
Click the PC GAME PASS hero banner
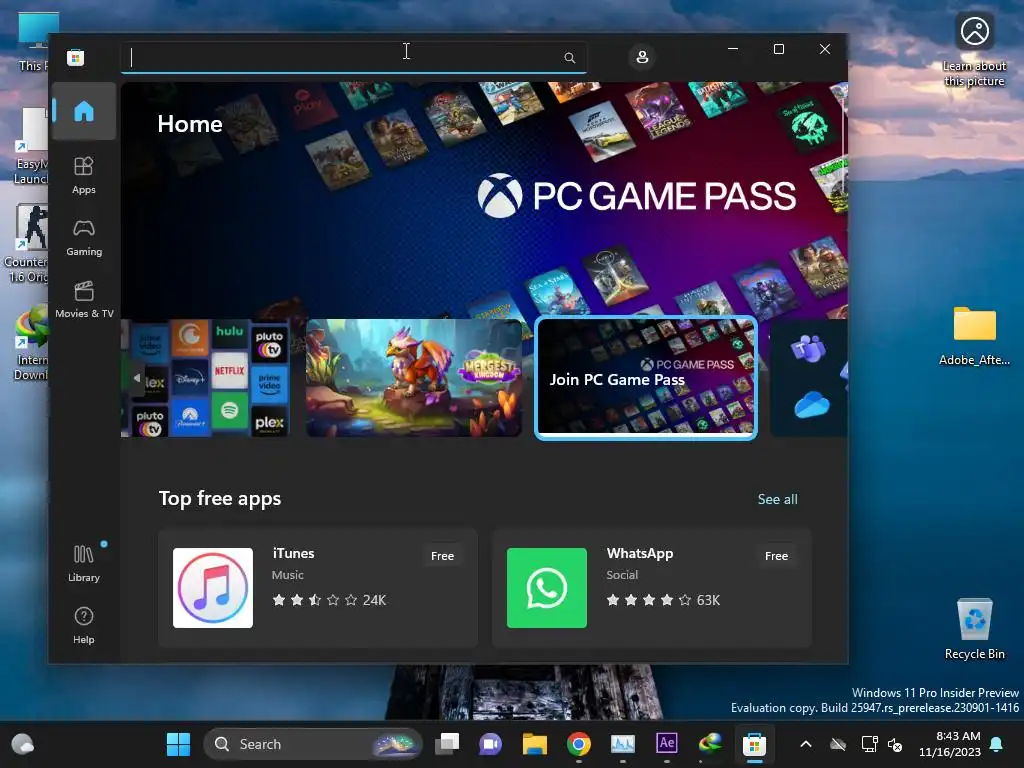click(x=484, y=199)
